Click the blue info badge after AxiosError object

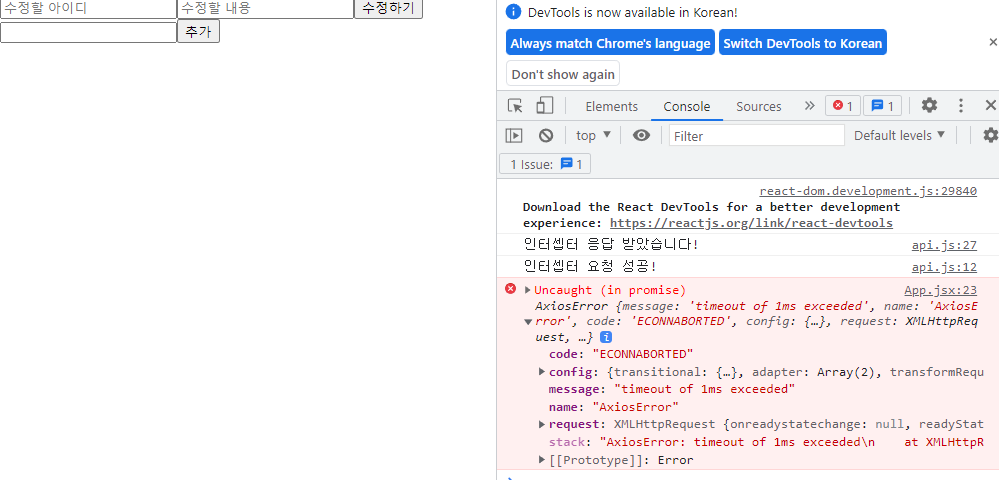tap(608, 337)
